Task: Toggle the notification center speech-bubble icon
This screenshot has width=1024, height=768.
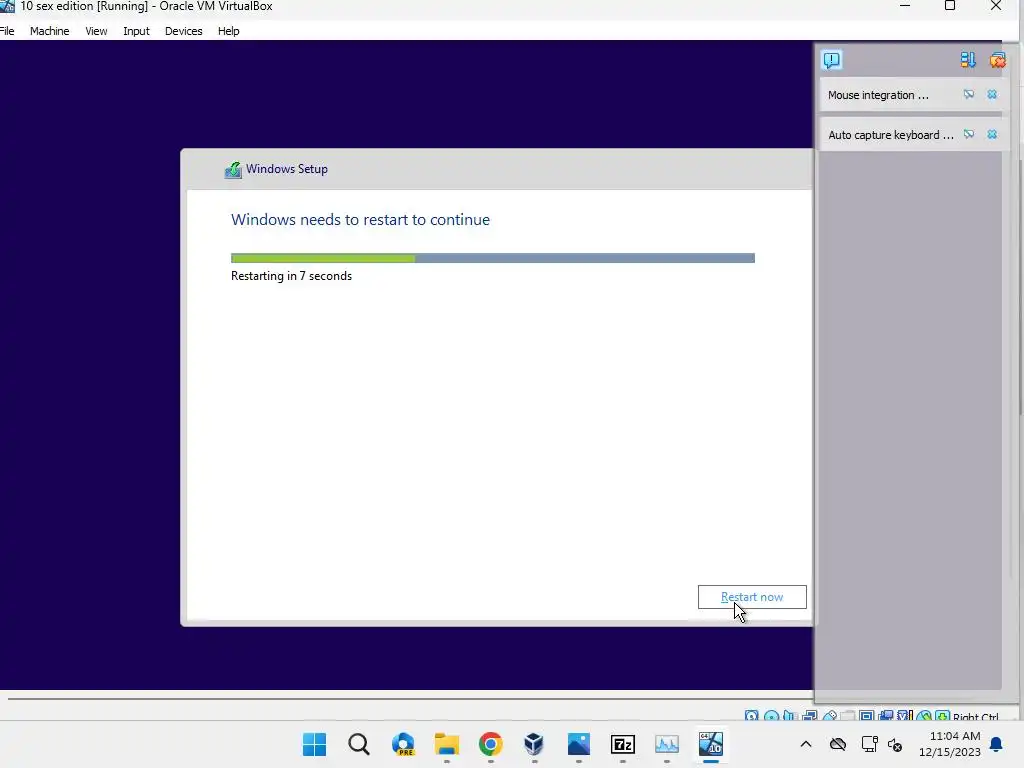Action: coord(831,60)
